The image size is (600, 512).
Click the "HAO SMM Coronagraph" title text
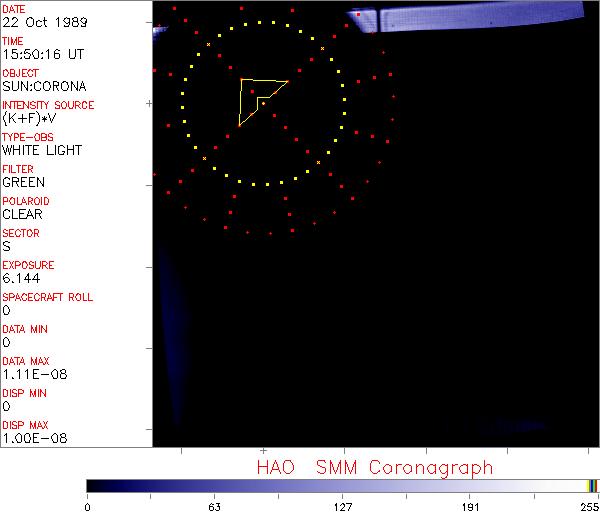[x=375, y=467]
